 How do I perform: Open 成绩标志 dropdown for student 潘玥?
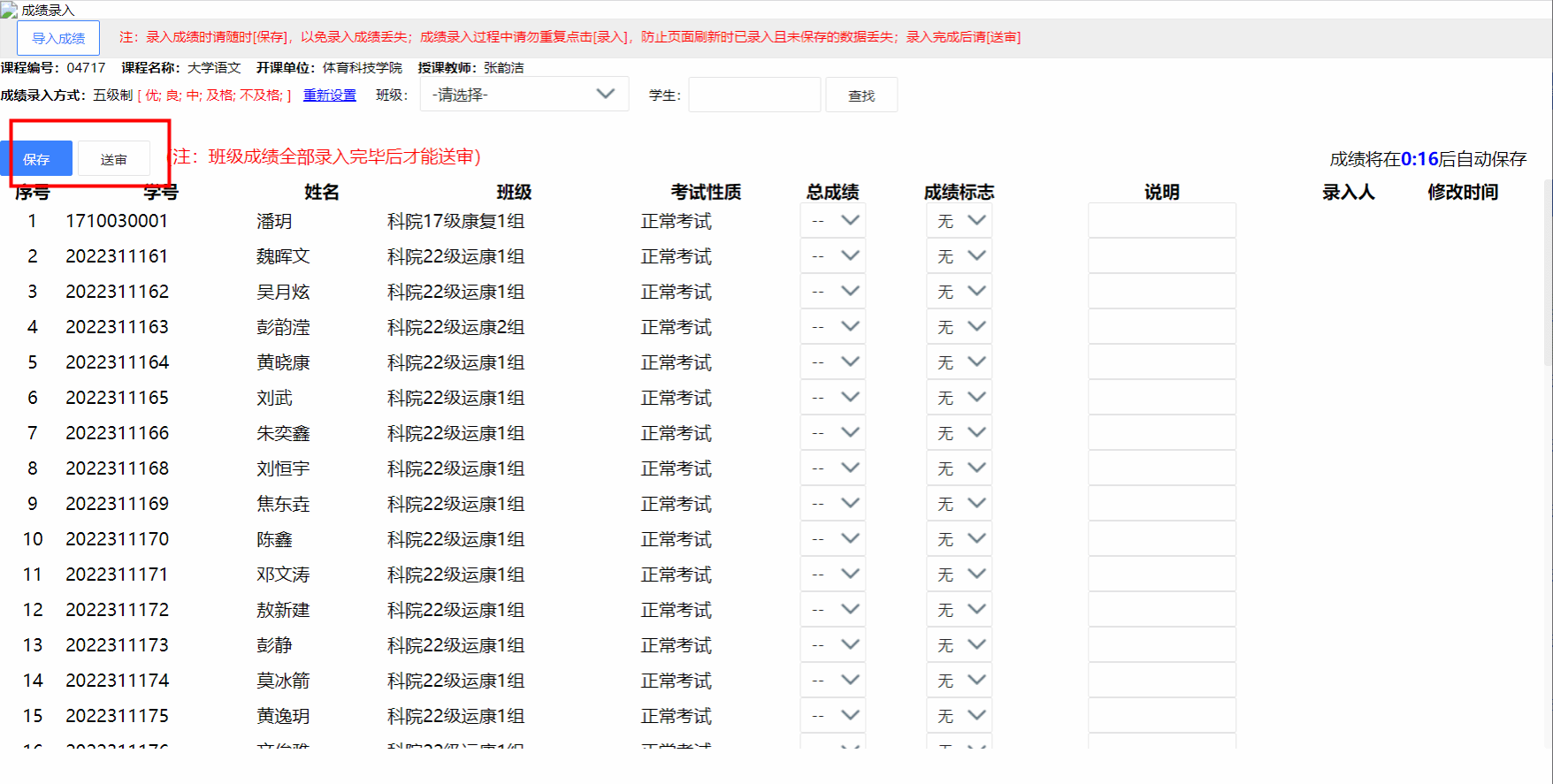click(960, 221)
